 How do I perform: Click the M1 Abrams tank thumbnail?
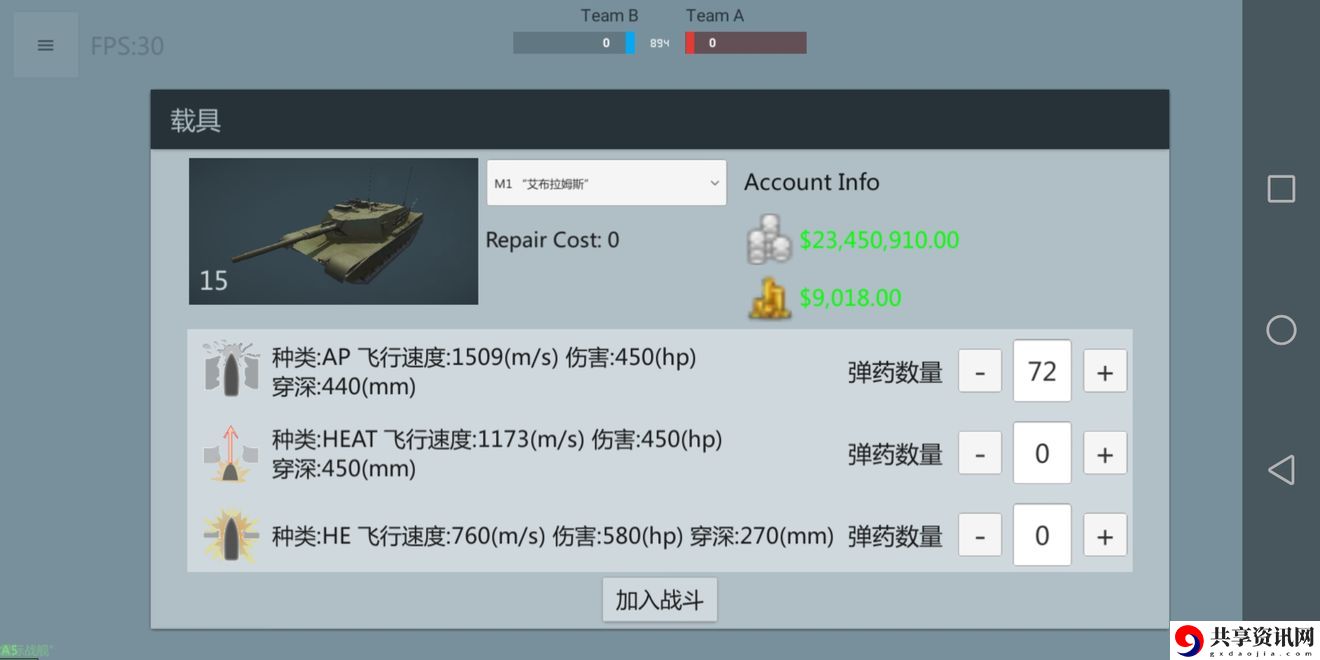(x=333, y=231)
